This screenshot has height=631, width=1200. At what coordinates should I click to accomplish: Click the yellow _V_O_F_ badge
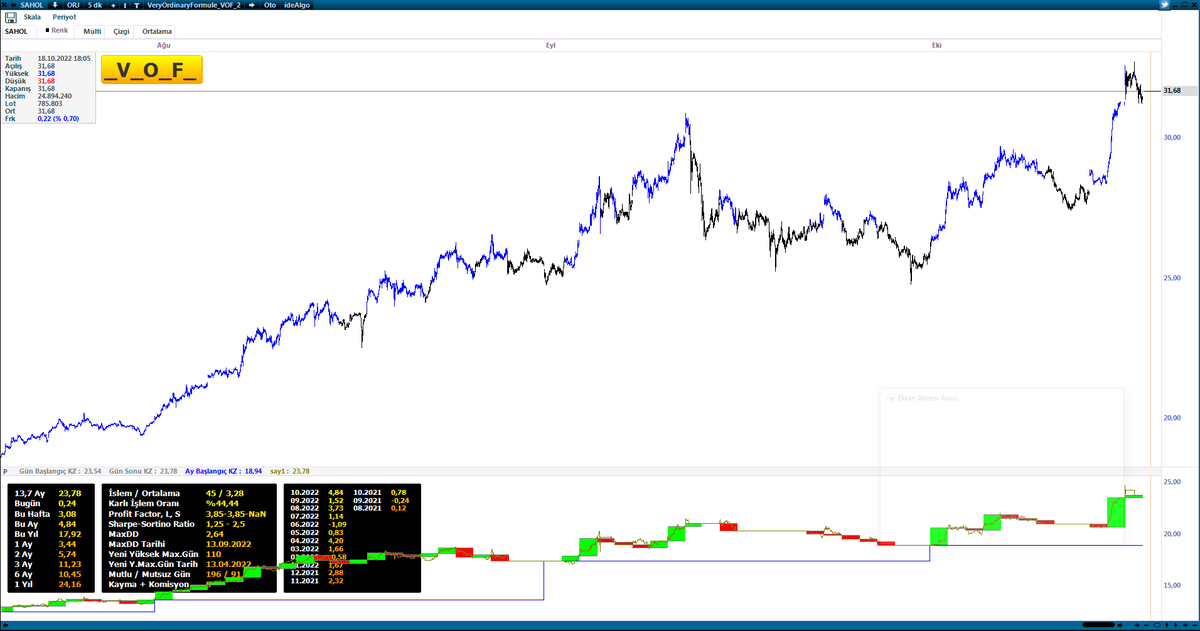point(152,70)
